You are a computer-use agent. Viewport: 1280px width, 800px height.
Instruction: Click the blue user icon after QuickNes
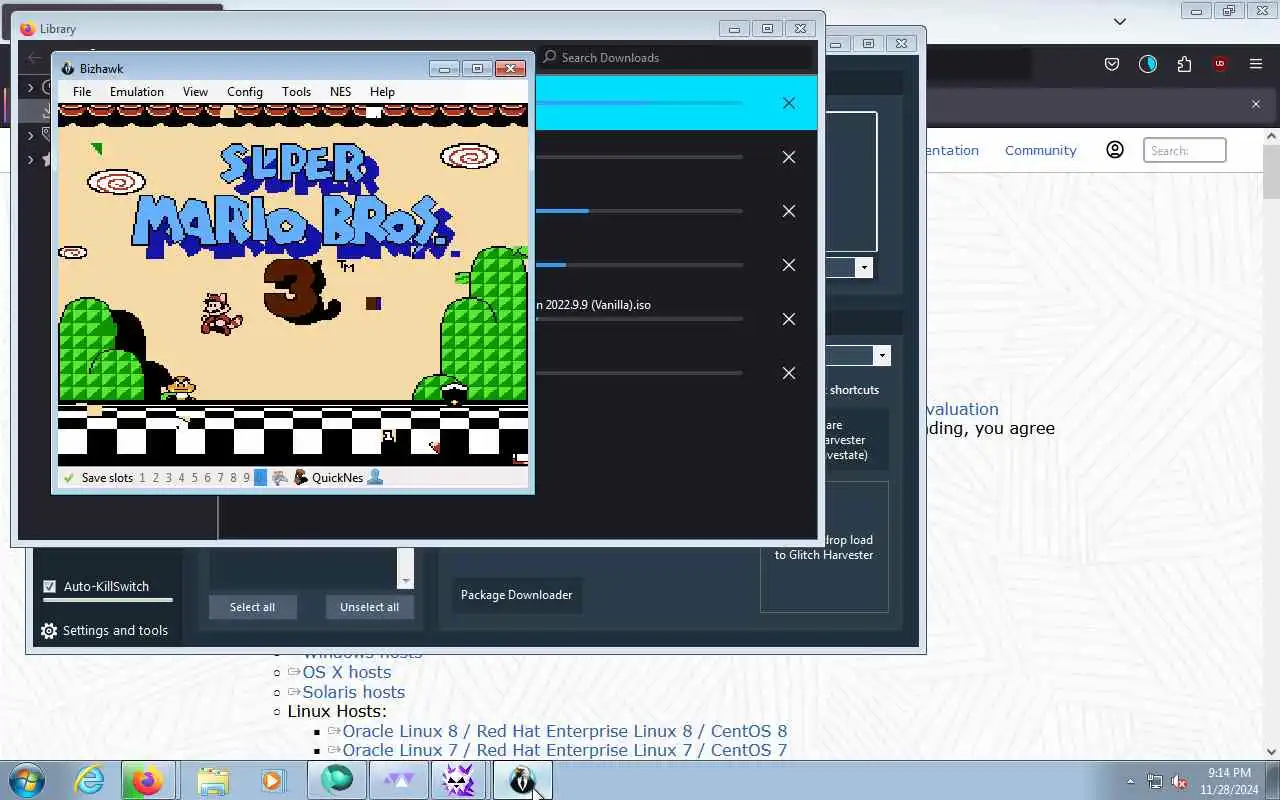click(x=375, y=478)
